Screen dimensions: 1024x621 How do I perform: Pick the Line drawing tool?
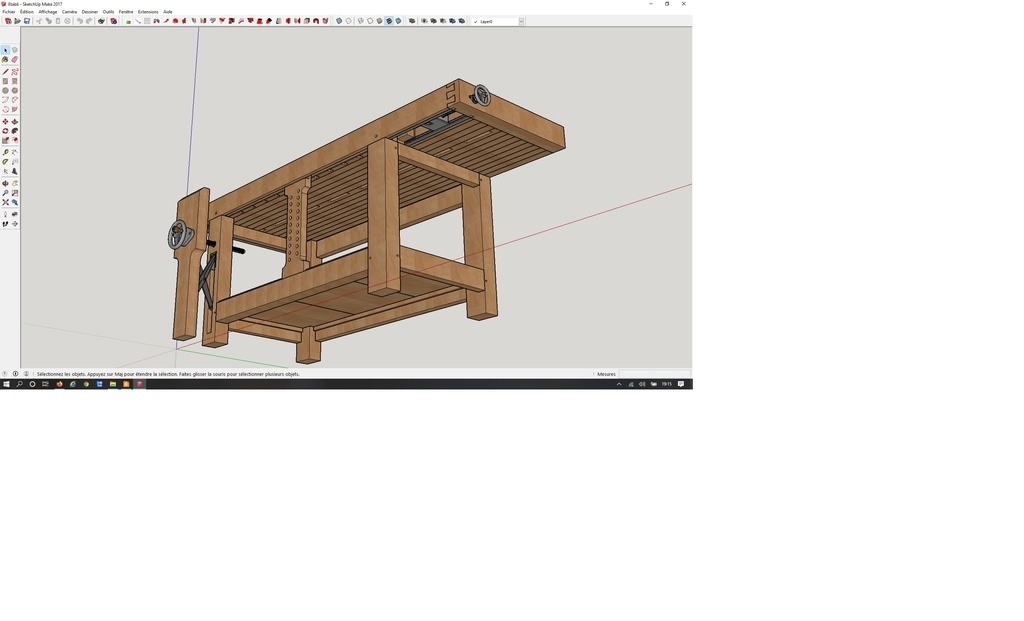(x=5, y=72)
